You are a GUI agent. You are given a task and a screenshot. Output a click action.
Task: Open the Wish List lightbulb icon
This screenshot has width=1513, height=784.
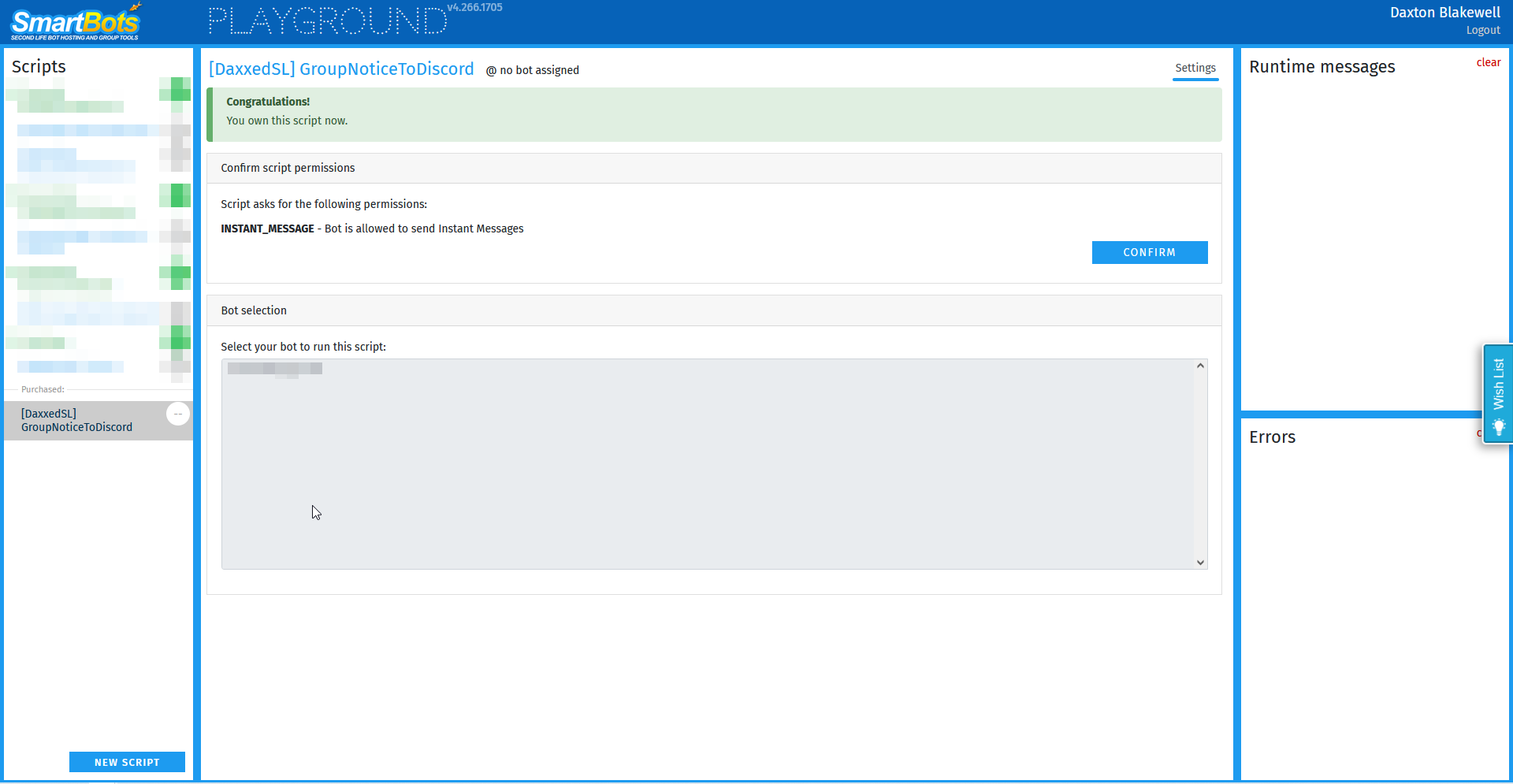tap(1498, 427)
